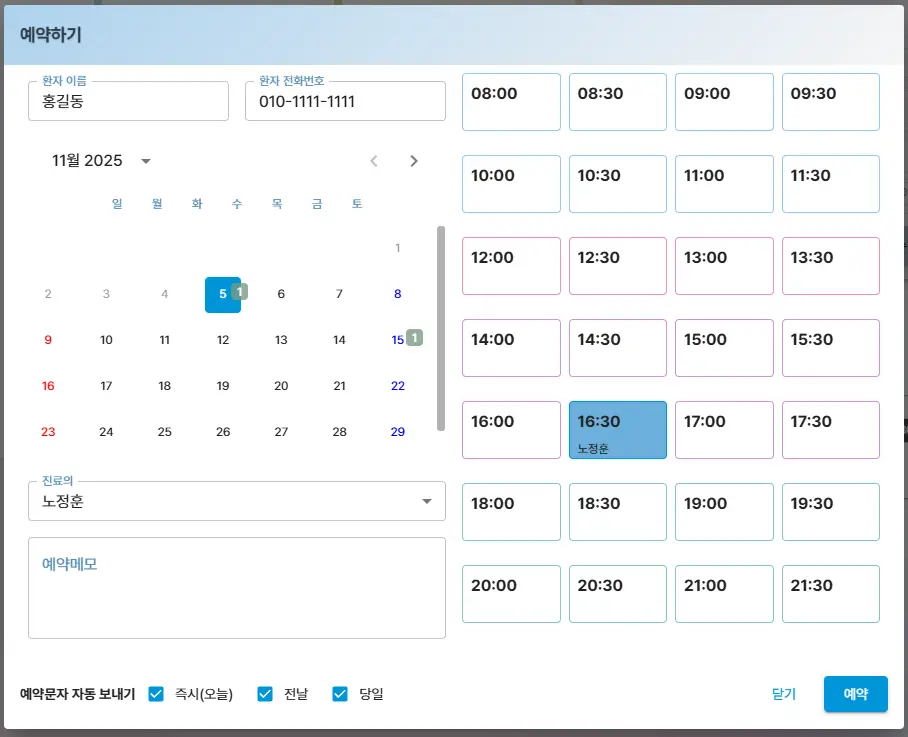
Task: Select November 19 on the calendar
Action: click(223, 386)
